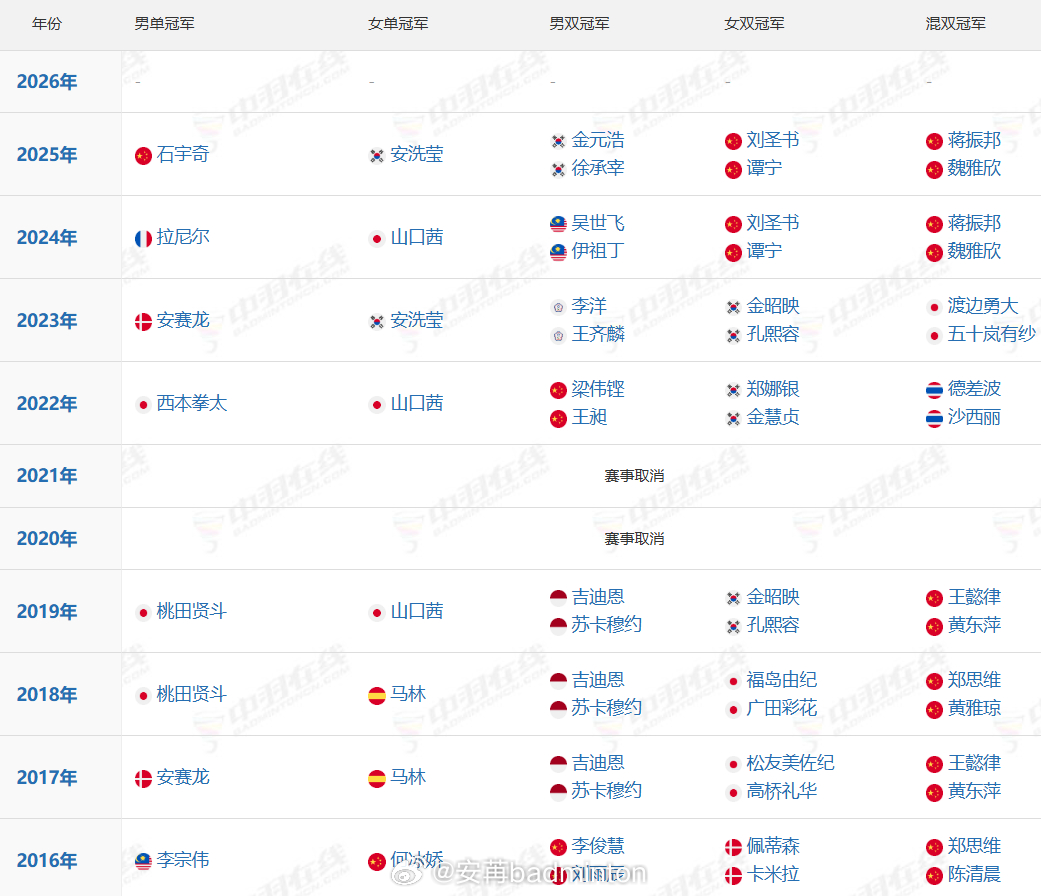Click the Korea flag beside 徐承宰
The image size is (1041, 896).
pos(558,170)
